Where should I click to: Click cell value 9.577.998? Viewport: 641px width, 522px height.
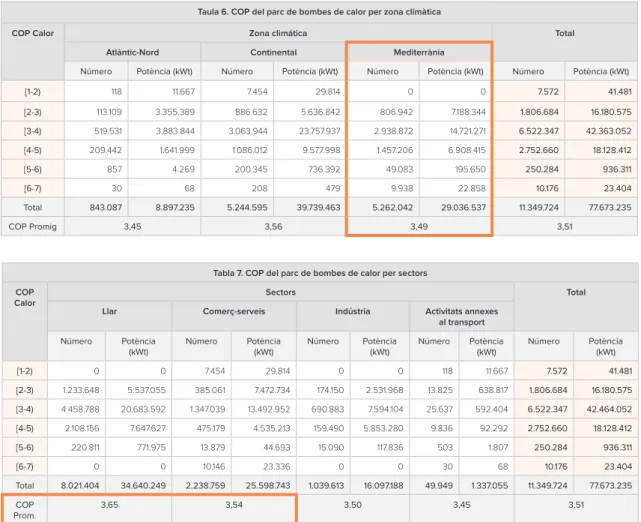point(321,150)
